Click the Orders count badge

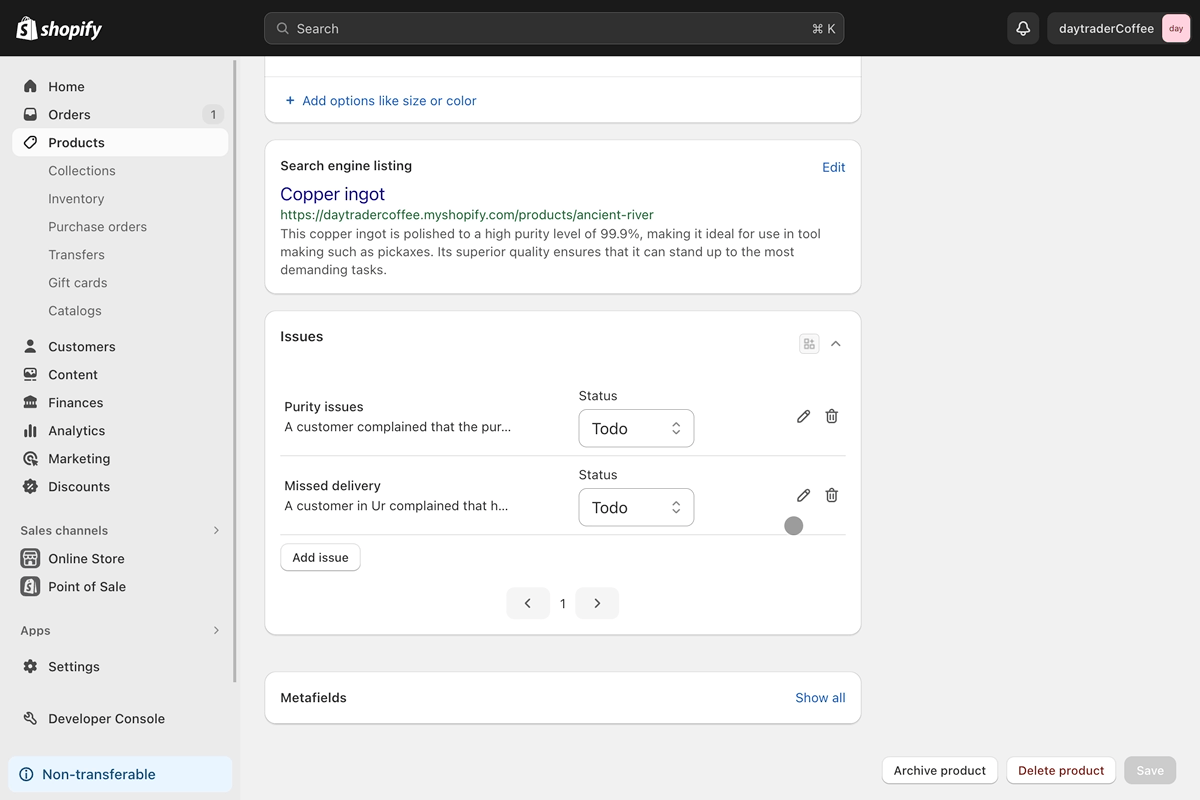212,115
